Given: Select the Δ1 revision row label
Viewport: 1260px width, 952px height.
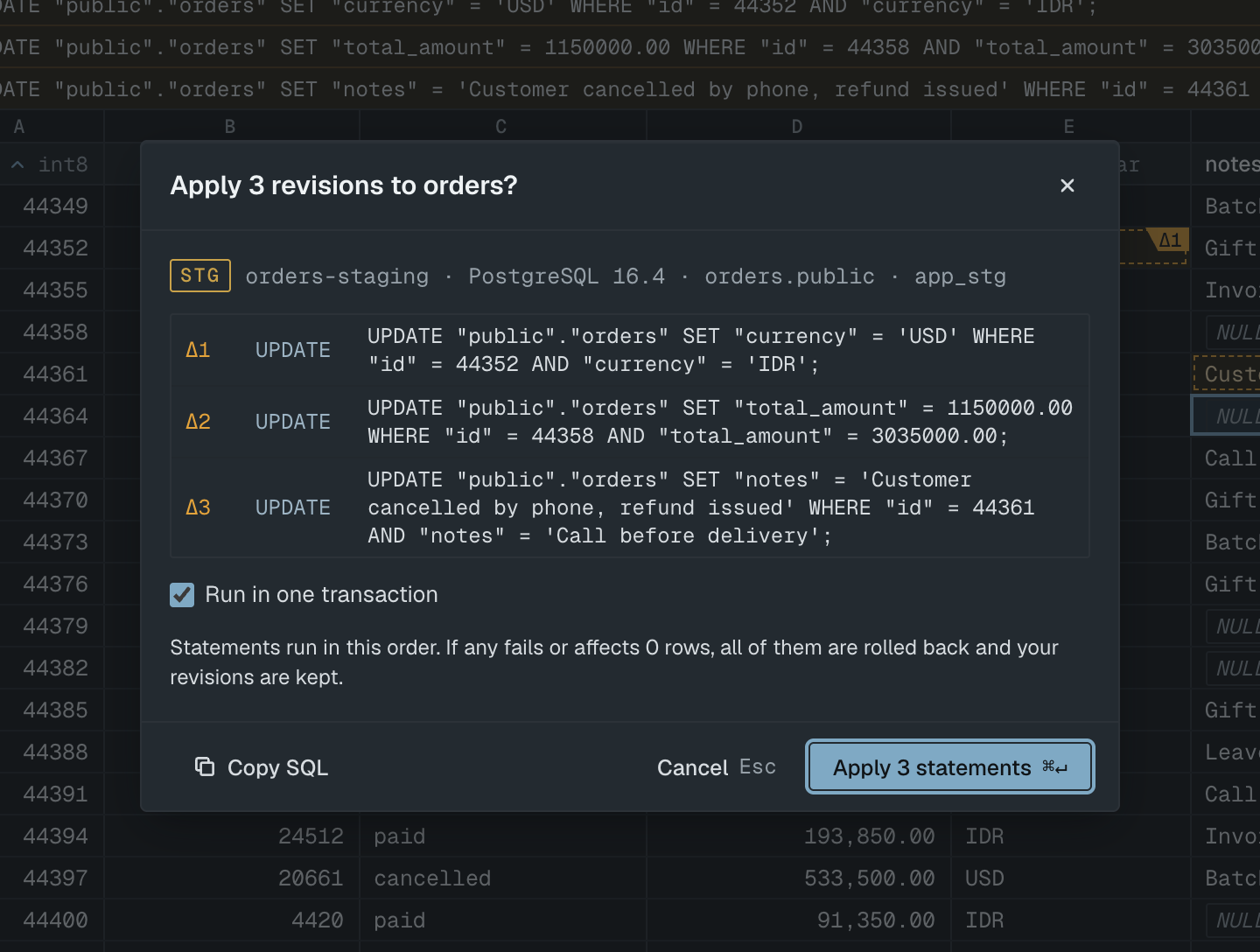Looking at the screenshot, I should (199, 350).
